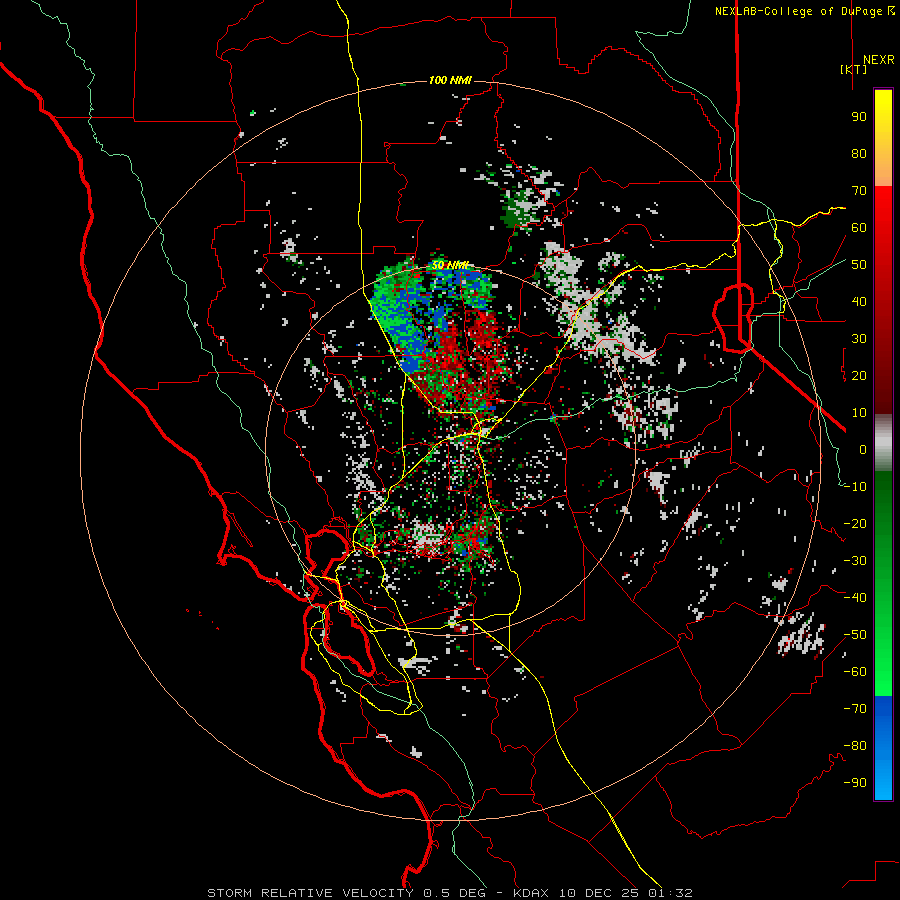Select the gray zero-velocity segment of color bar
This screenshot has width=900, height=900.
tap(883, 443)
